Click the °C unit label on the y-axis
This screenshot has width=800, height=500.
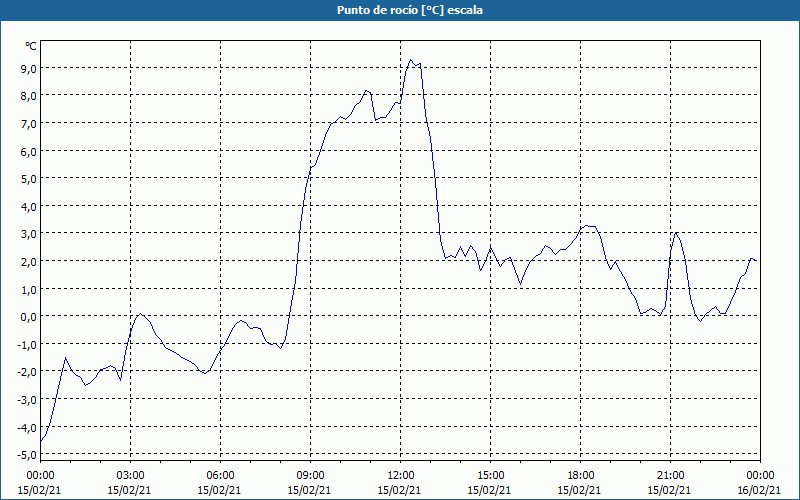click(x=31, y=46)
